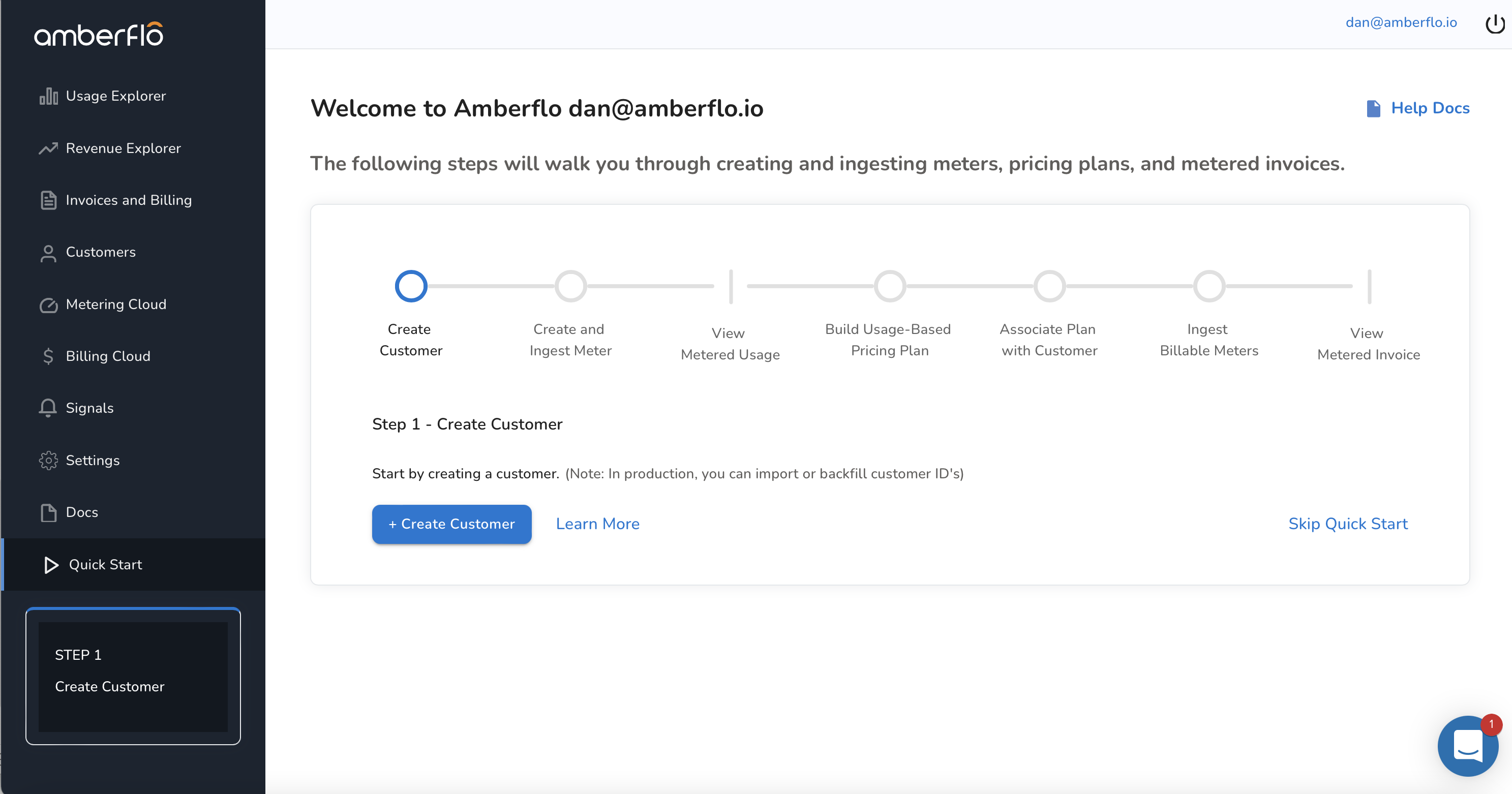Click the Settings gear icon

click(49, 460)
